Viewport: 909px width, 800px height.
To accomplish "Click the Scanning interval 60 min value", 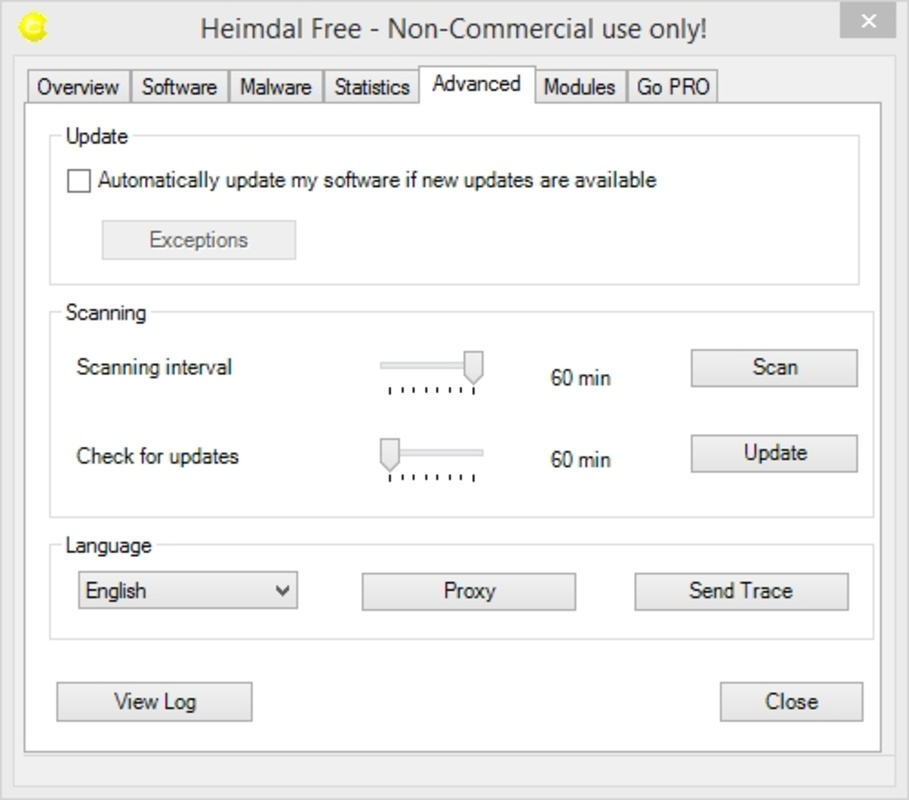I will (580, 378).
